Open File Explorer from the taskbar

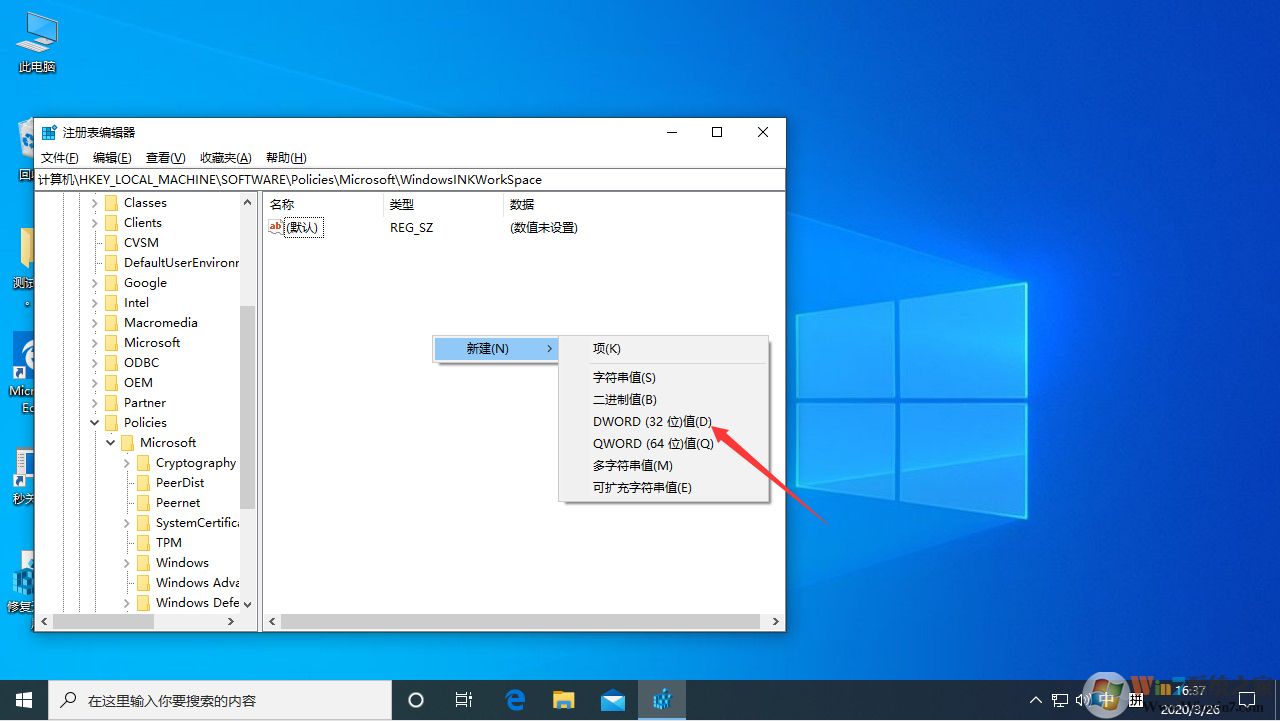pyautogui.click(x=563, y=699)
